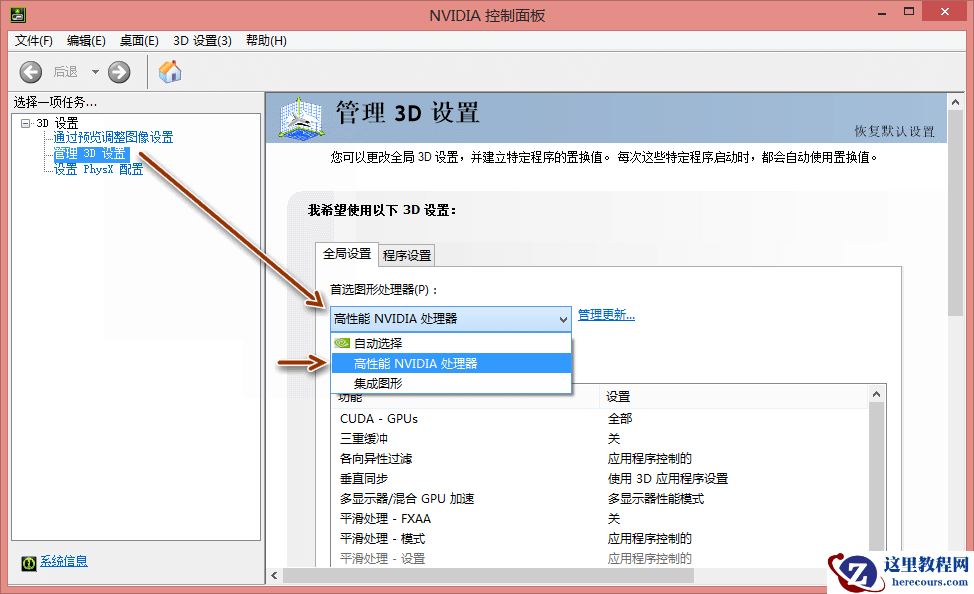The height and width of the screenshot is (594, 974).
Task: Click the system information icon
Action: (29, 563)
